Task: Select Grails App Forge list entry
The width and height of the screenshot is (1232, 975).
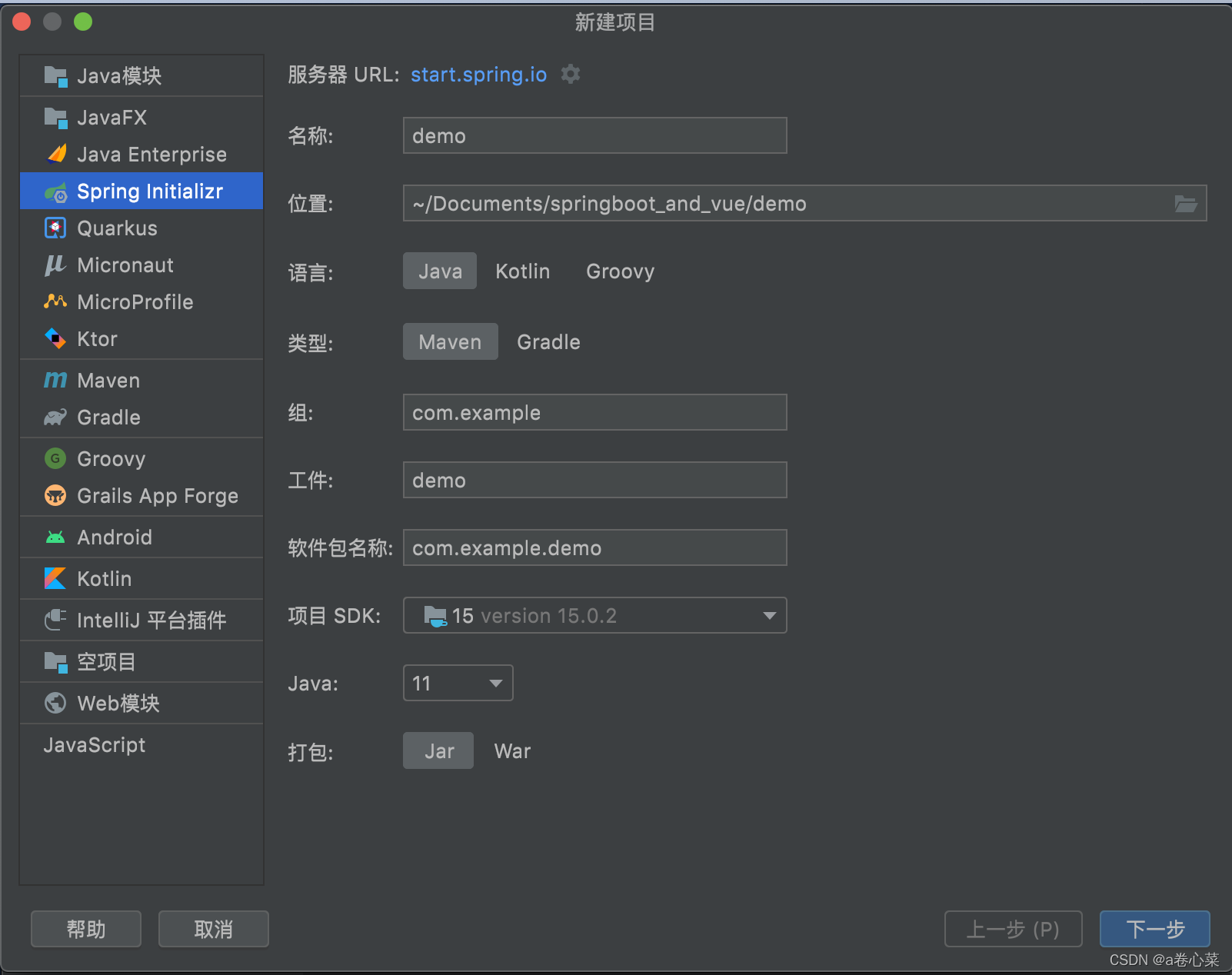Action: click(x=142, y=496)
